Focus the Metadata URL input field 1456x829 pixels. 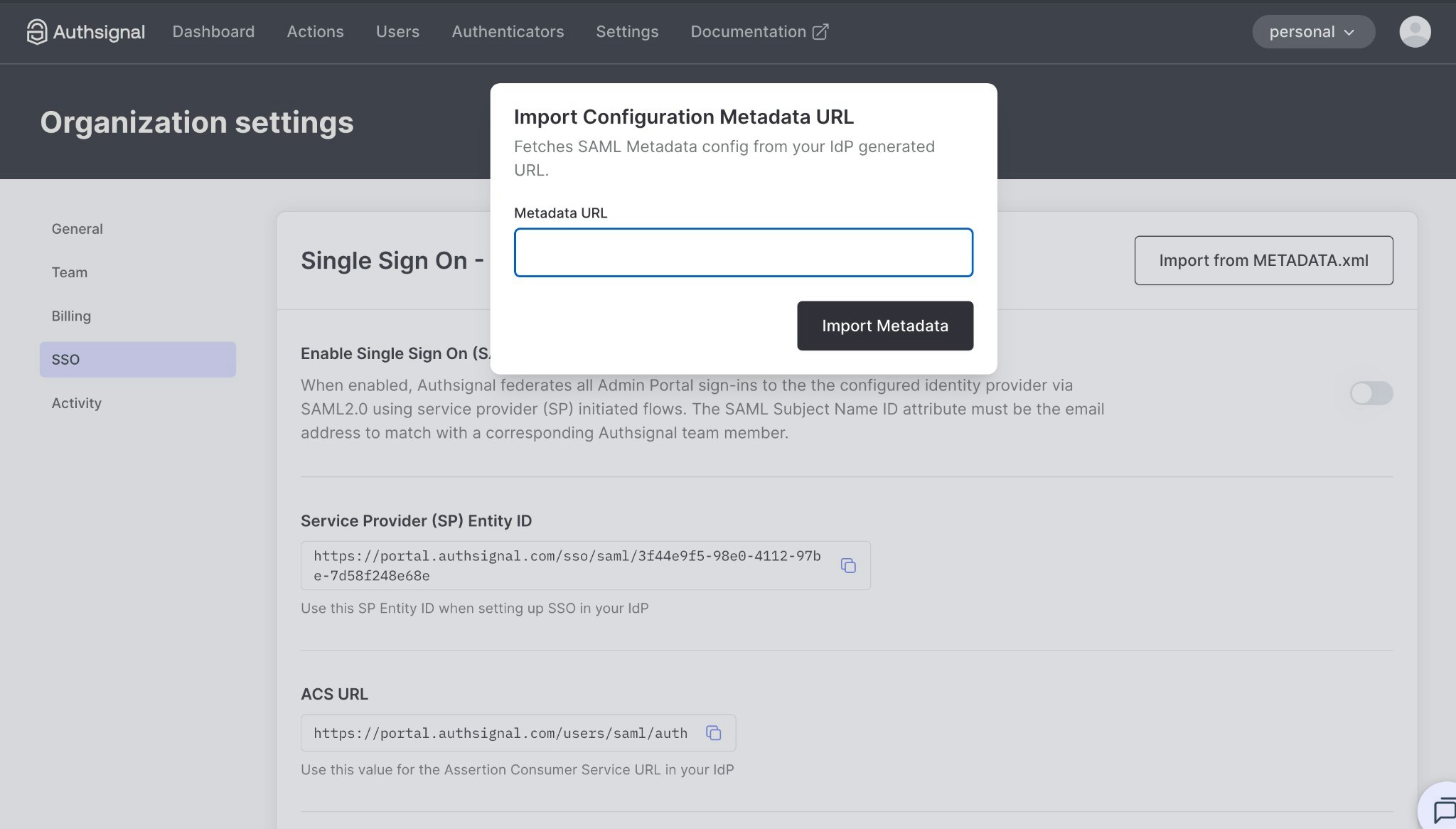[743, 252]
